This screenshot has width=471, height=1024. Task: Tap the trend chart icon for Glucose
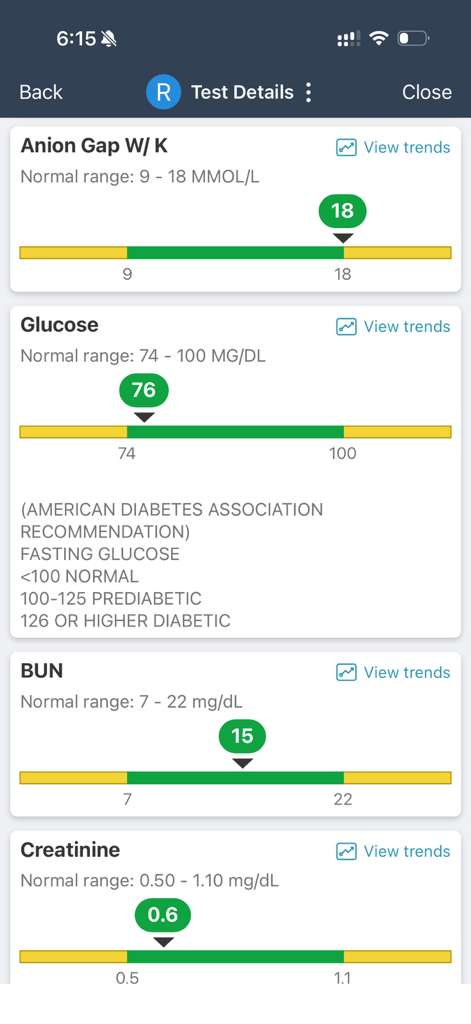pos(346,327)
